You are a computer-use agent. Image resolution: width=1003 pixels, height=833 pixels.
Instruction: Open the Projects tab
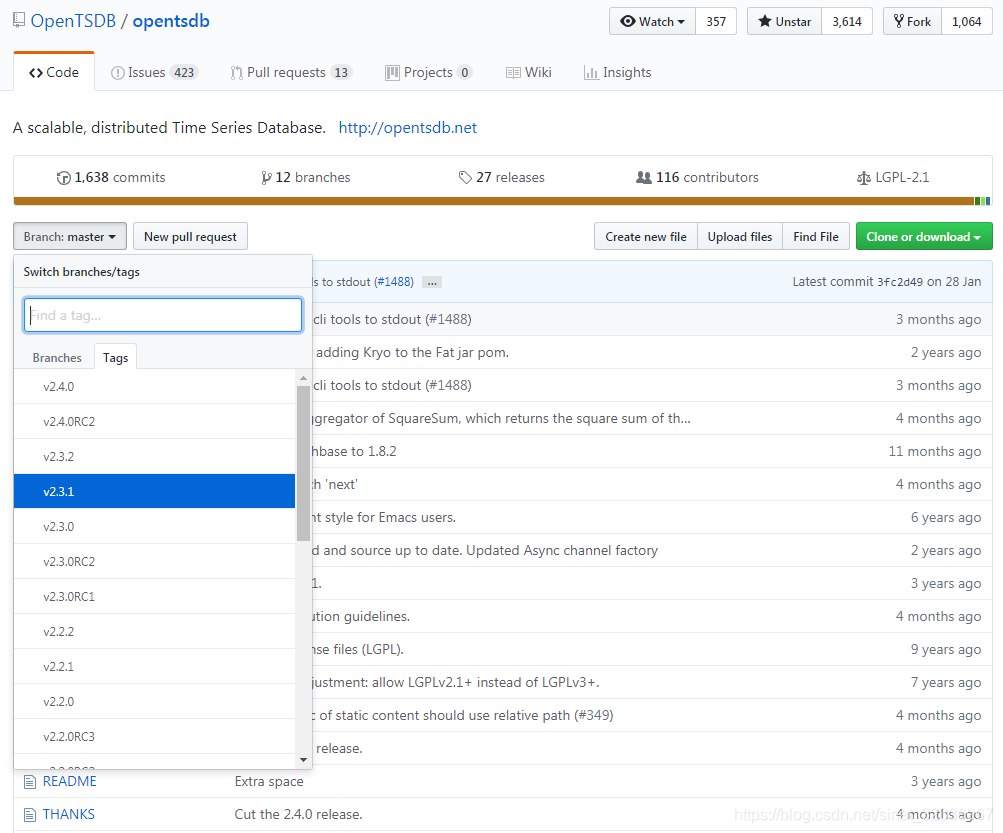(429, 72)
